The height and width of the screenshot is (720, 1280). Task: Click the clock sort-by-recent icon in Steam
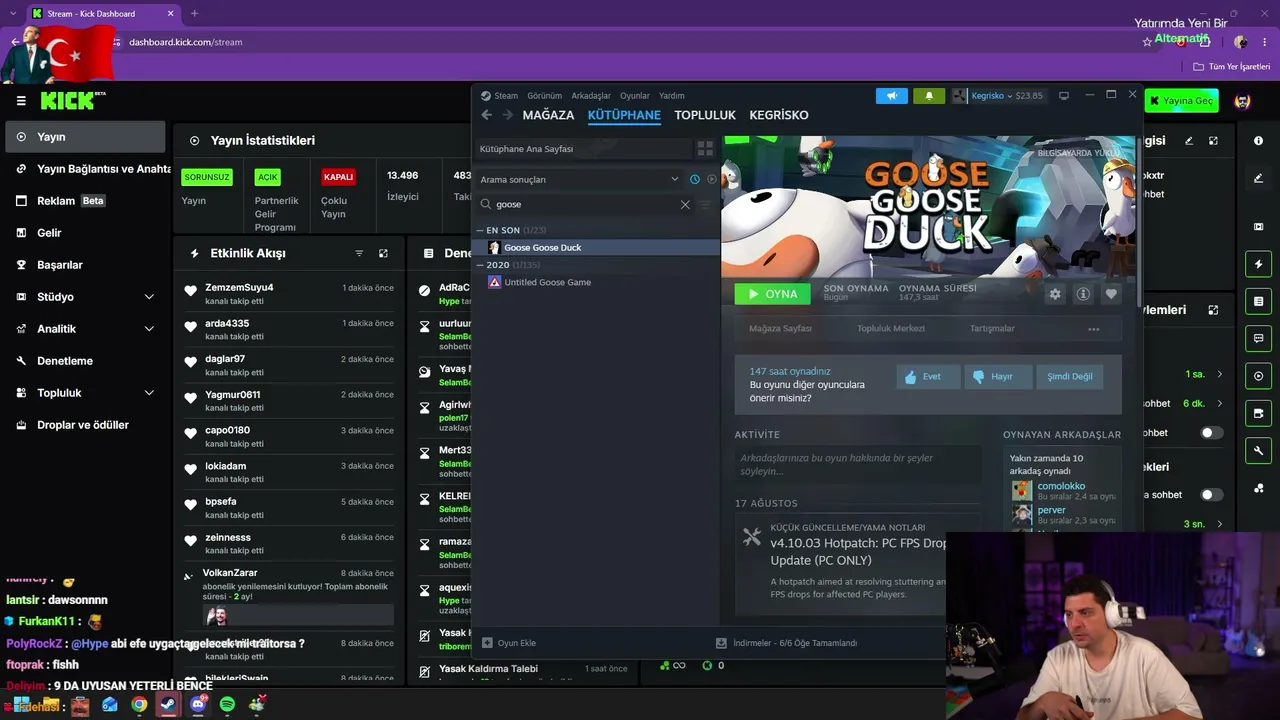click(x=695, y=179)
